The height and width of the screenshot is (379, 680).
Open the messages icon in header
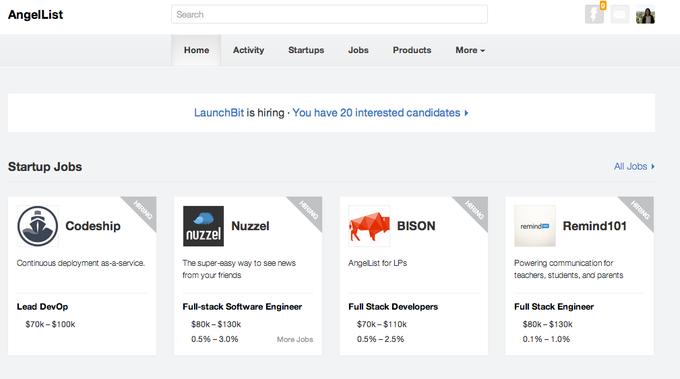(x=620, y=14)
